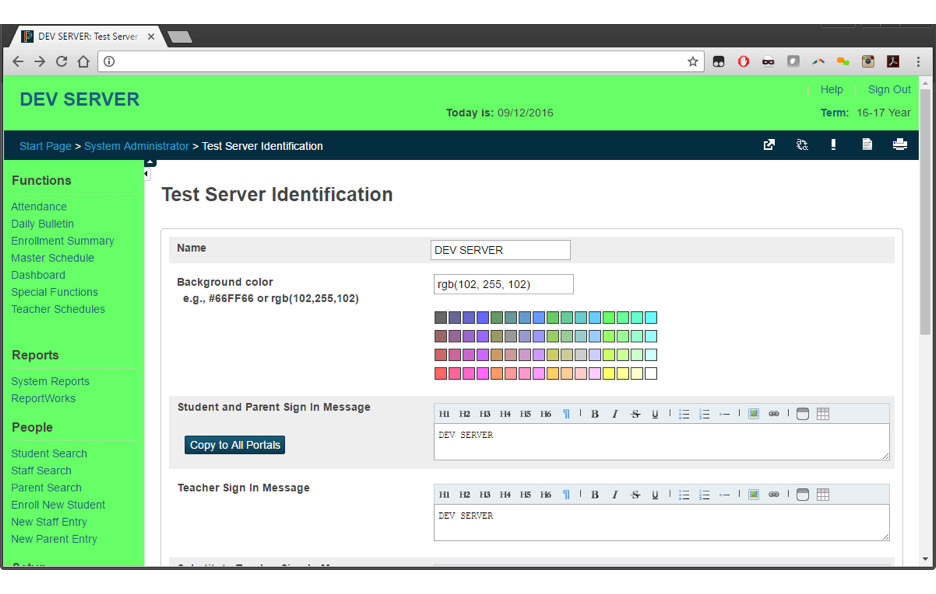936x594 pixels.
Task: Insert link in Student and Parent message editor
Action: click(773, 414)
